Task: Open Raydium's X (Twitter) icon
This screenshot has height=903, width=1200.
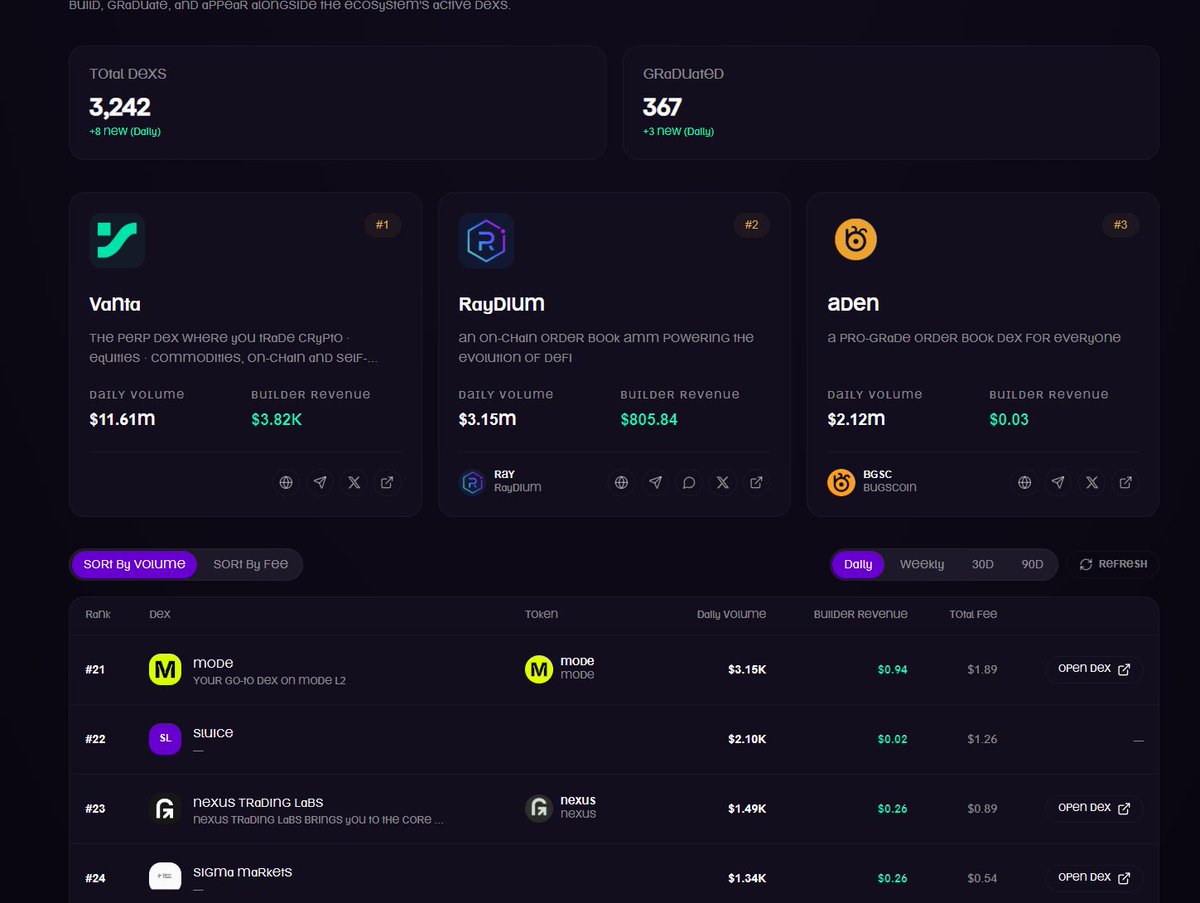Action: (x=723, y=482)
